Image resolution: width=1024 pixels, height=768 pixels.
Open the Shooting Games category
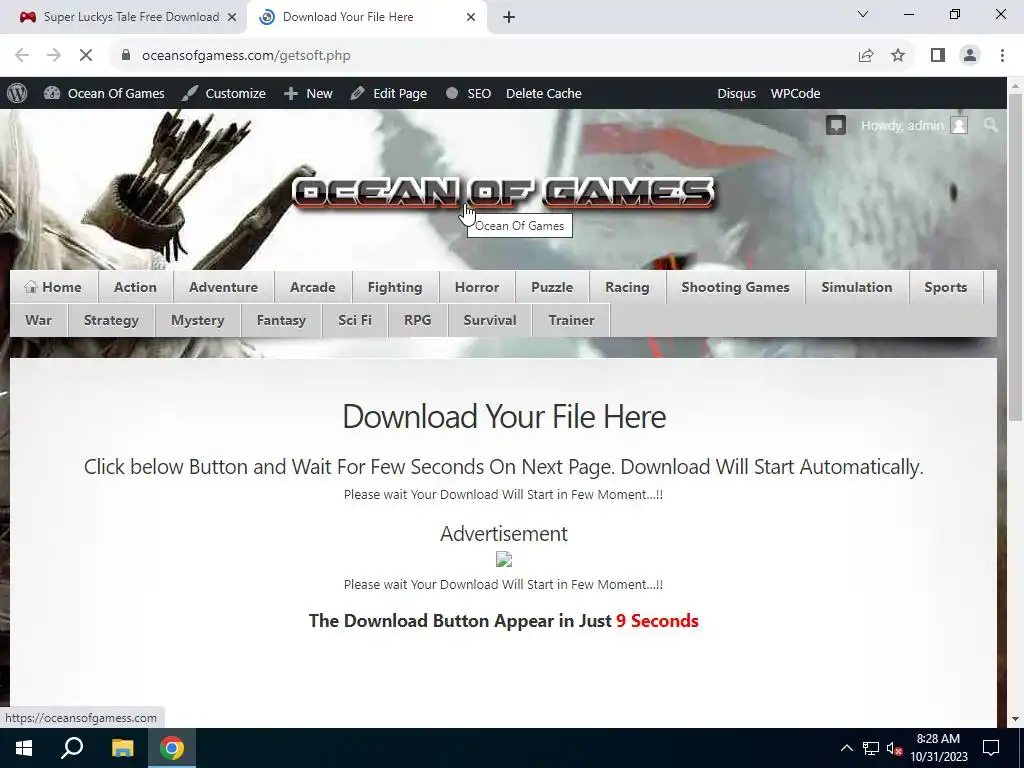pos(735,287)
